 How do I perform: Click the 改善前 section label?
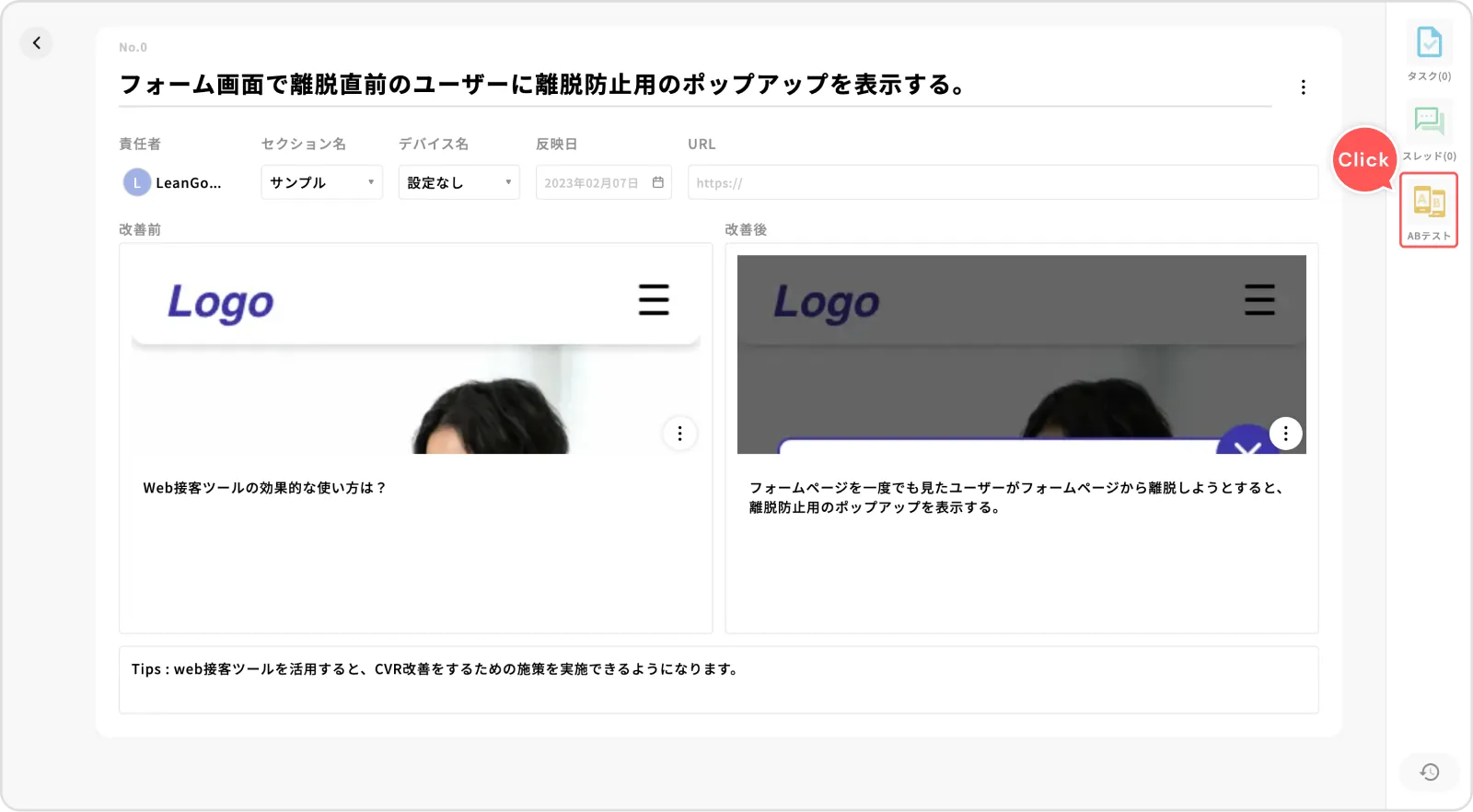tap(140, 229)
